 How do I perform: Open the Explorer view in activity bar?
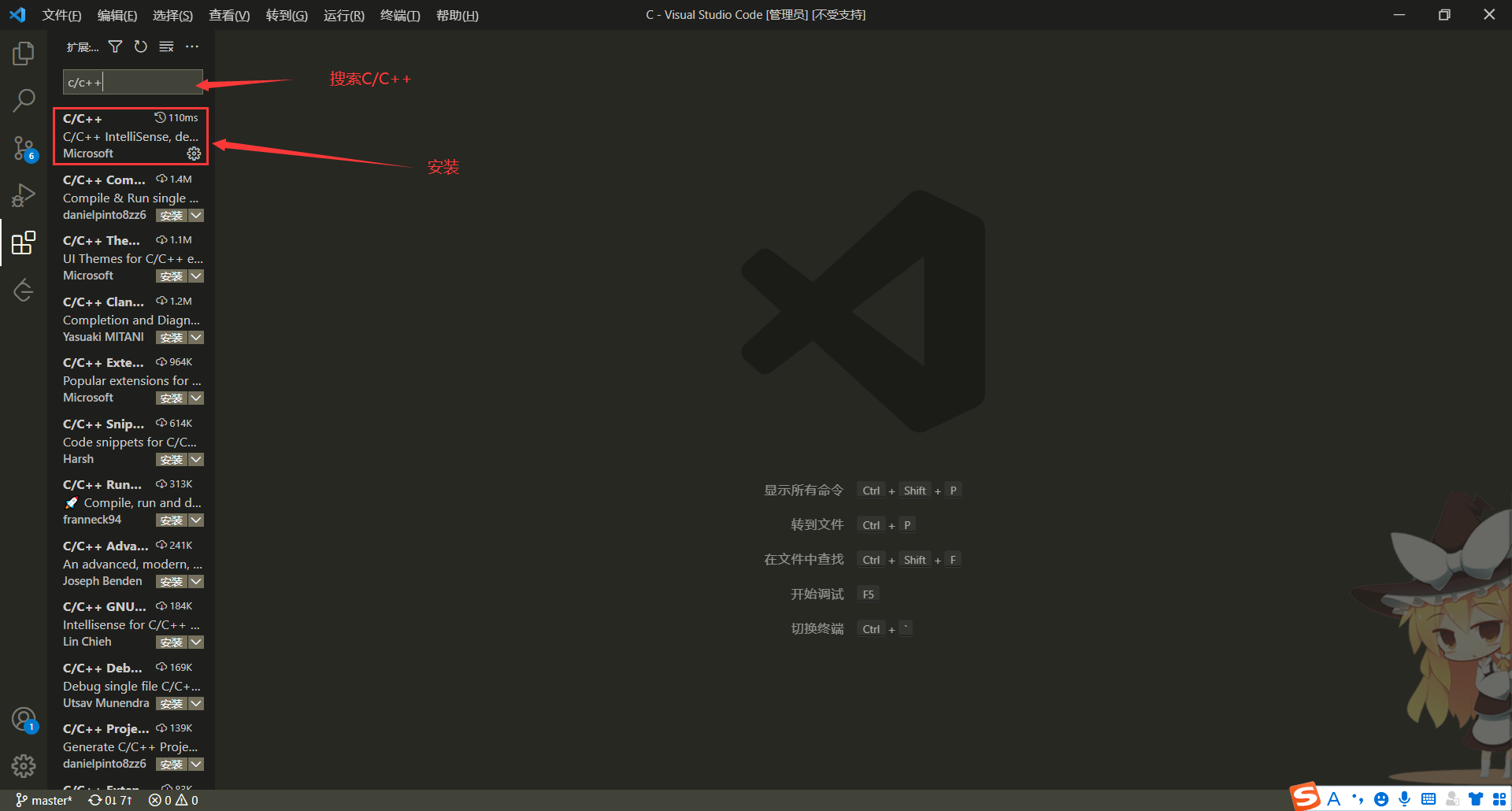(x=24, y=54)
